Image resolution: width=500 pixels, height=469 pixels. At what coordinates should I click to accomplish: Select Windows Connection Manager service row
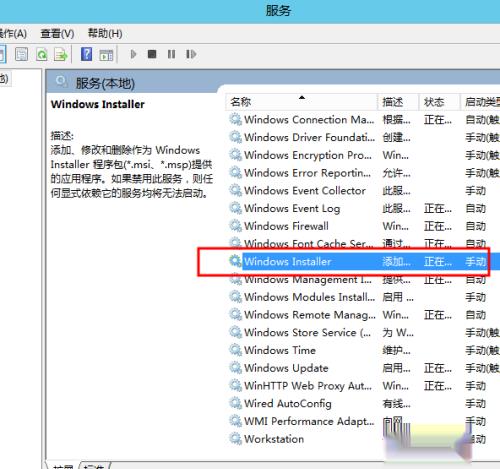(364, 120)
